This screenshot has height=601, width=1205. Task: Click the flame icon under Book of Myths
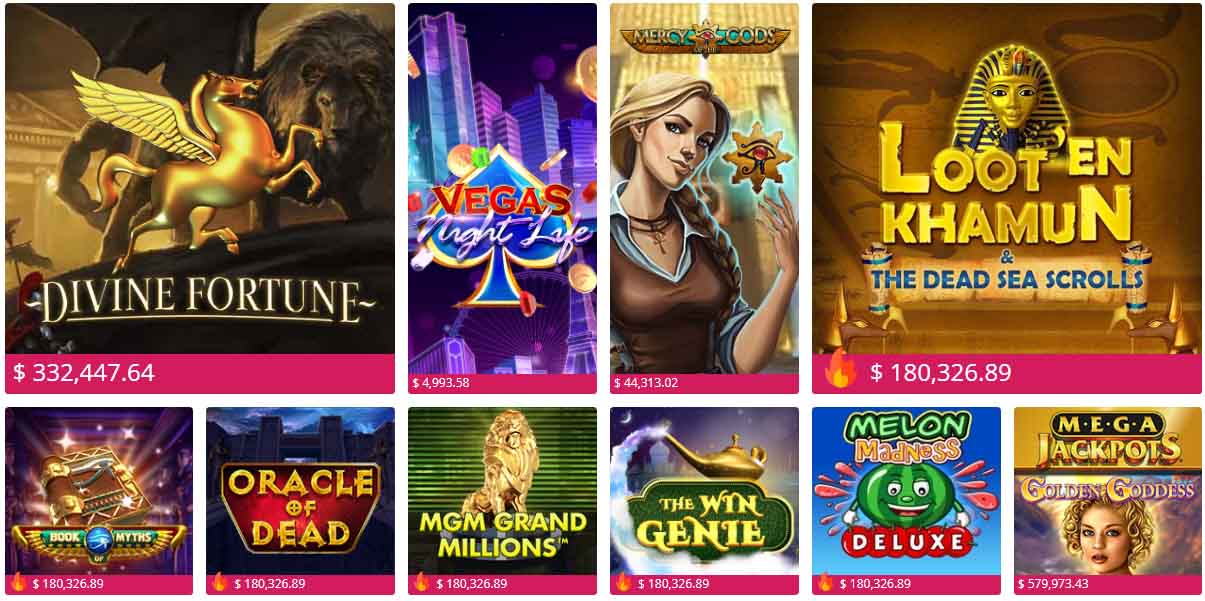tap(17, 582)
